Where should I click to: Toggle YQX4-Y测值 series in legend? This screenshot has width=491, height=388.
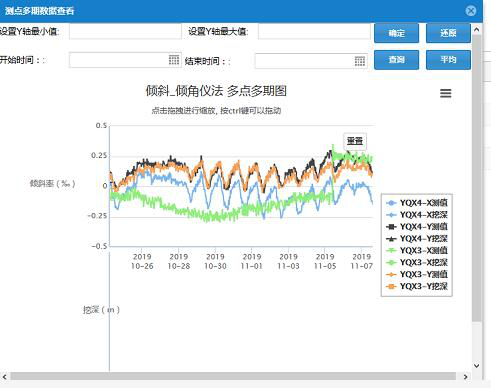click(417, 227)
